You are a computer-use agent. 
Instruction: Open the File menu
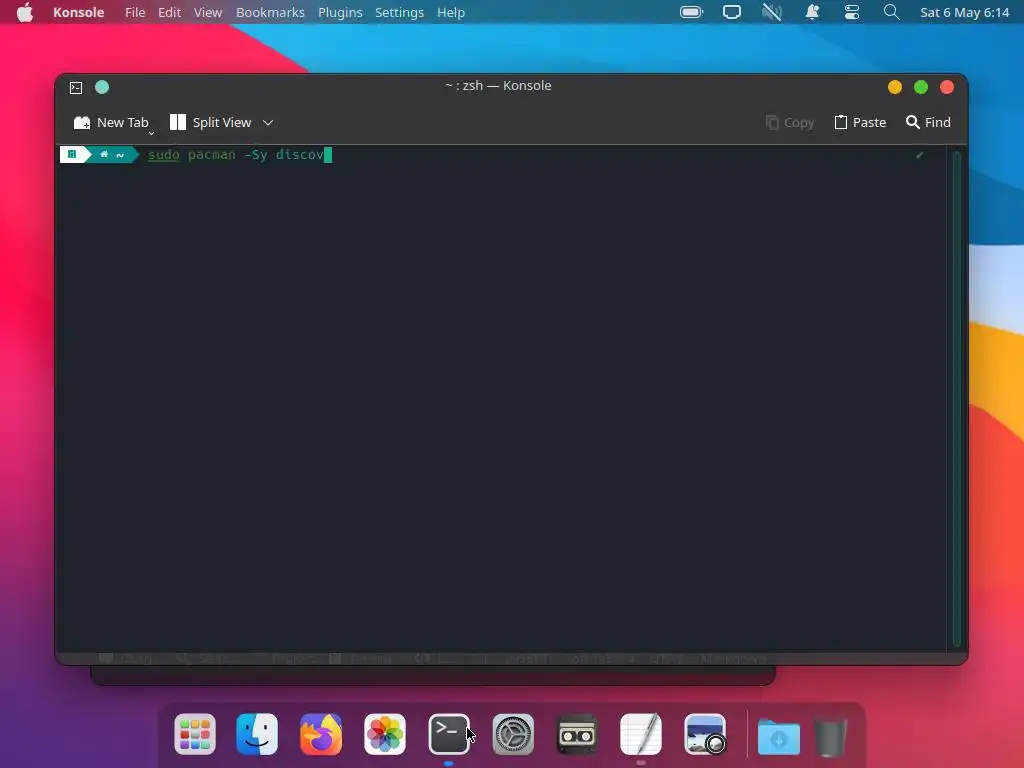click(x=135, y=12)
